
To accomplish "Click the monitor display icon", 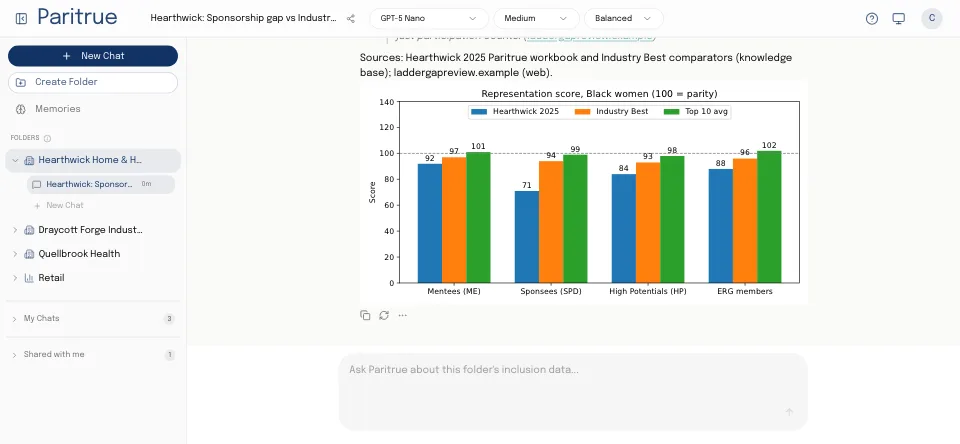I will [x=898, y=18].
